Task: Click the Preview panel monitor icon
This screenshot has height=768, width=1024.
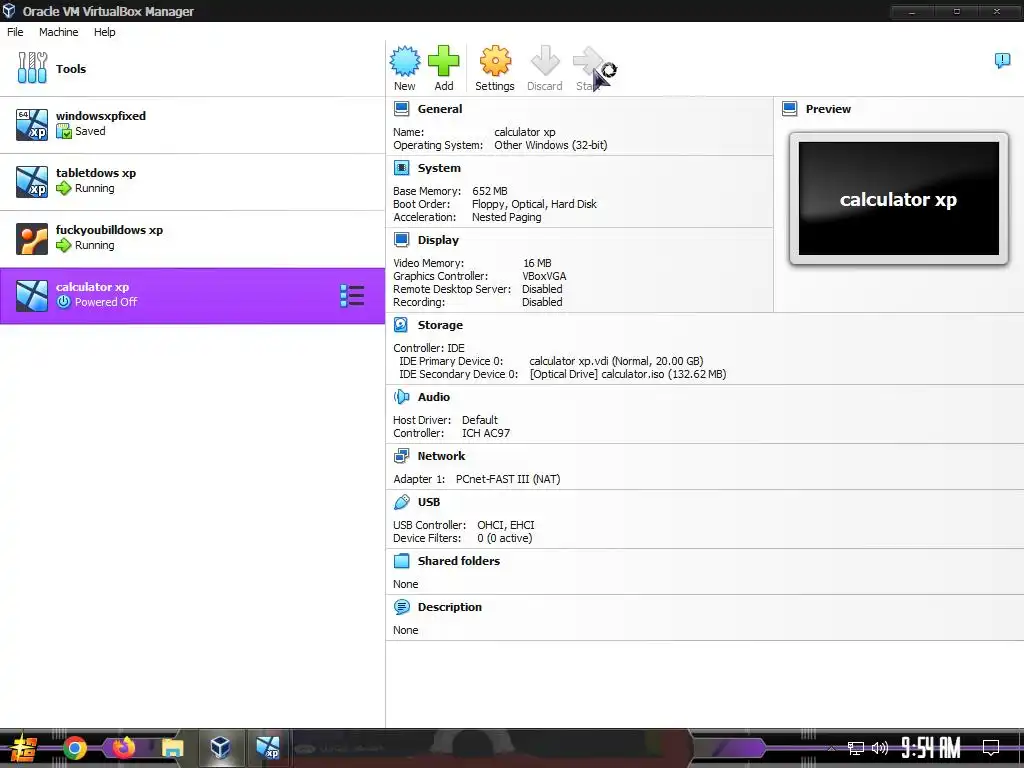Action: pos(790,108)
